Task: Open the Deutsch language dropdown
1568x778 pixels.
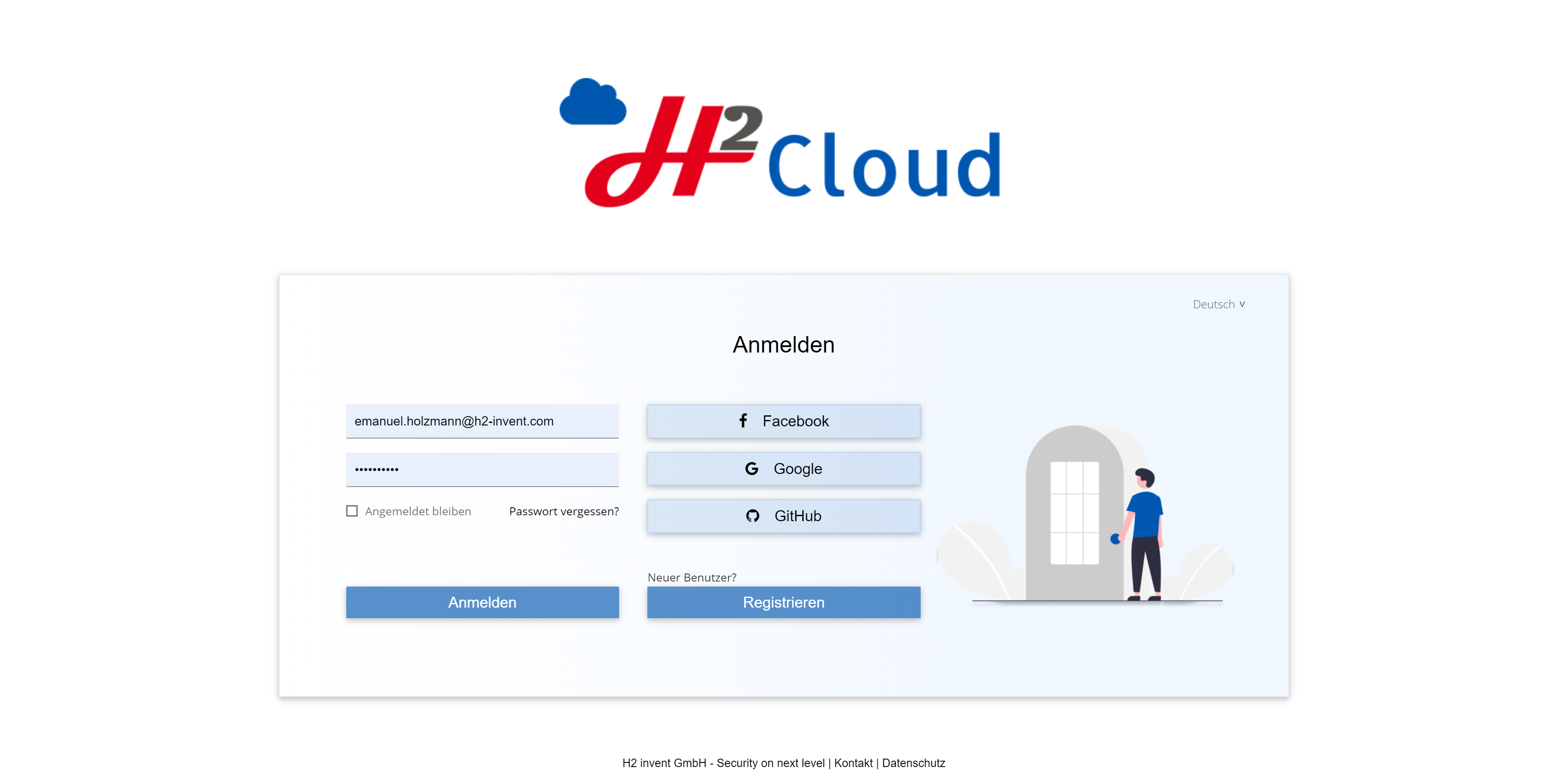Action: [x=1213, y=304]
